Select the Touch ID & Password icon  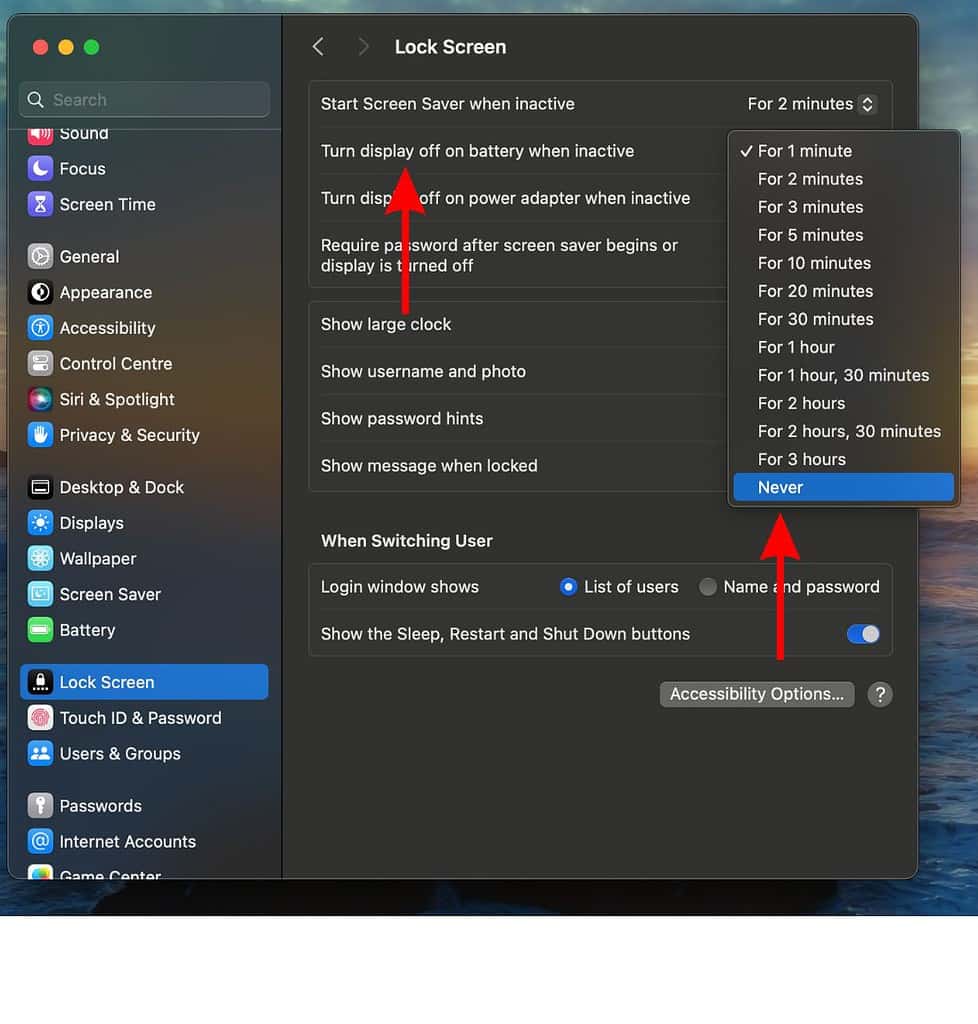pyautogui.click(x=39, y=718)
